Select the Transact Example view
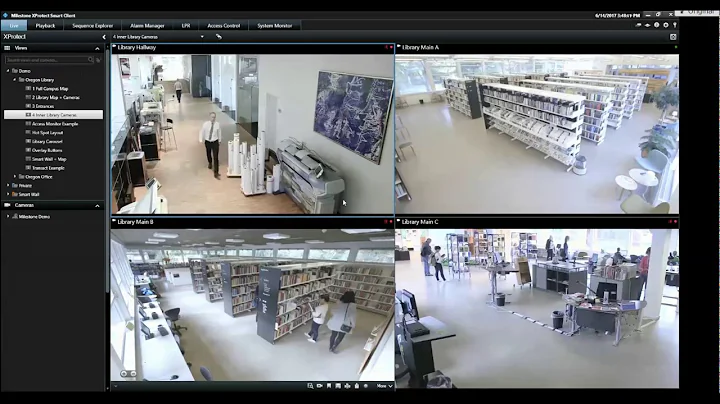The image size is (720, 404). point(48,168)
